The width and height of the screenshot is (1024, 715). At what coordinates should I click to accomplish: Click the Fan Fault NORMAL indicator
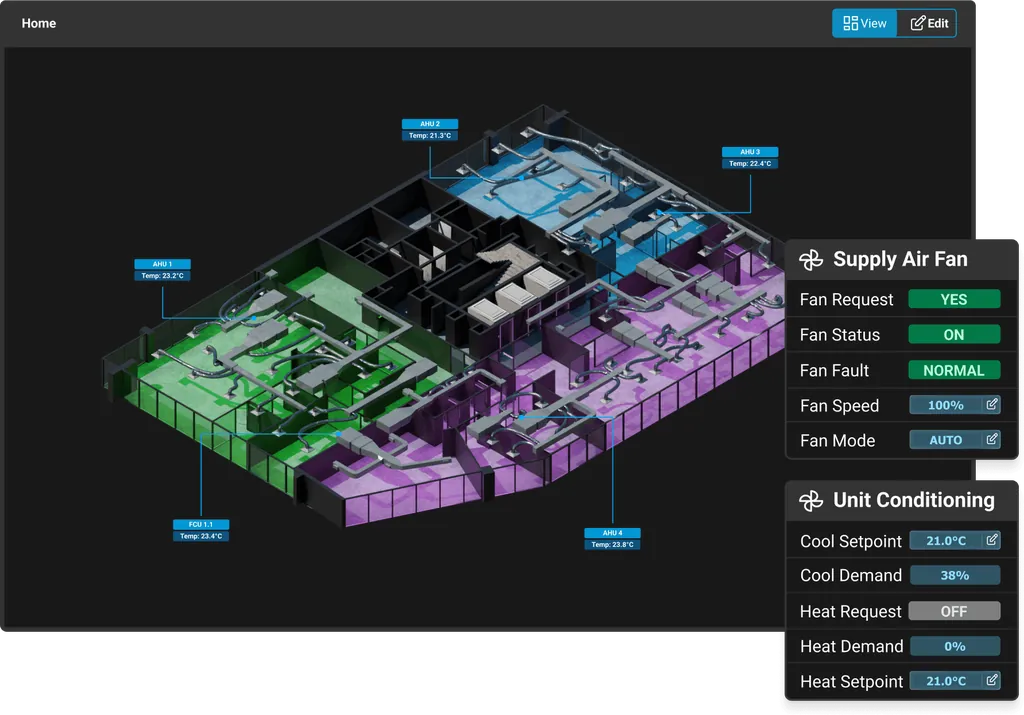954,370
